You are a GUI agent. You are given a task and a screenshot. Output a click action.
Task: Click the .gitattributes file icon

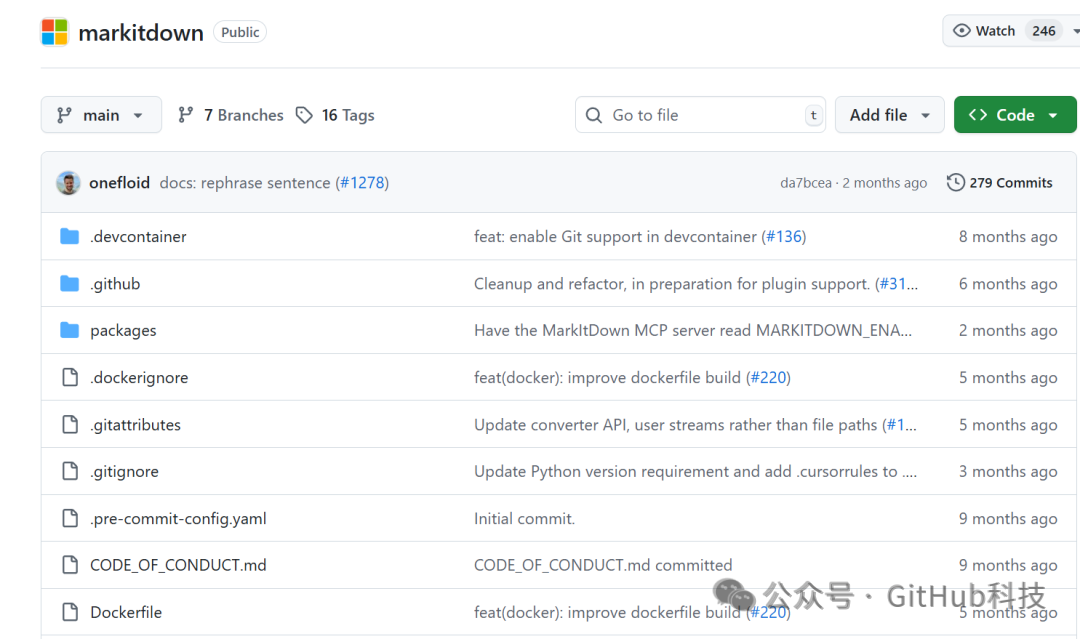tap(70, 424)
